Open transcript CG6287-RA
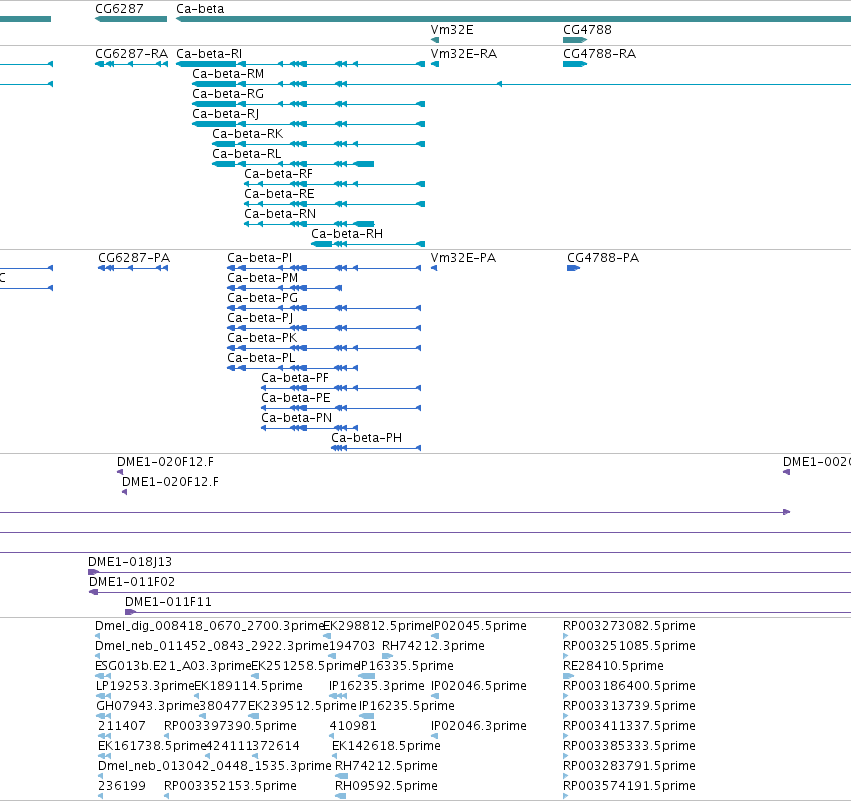This screenshot has width=851, height=801. (131, 54)
